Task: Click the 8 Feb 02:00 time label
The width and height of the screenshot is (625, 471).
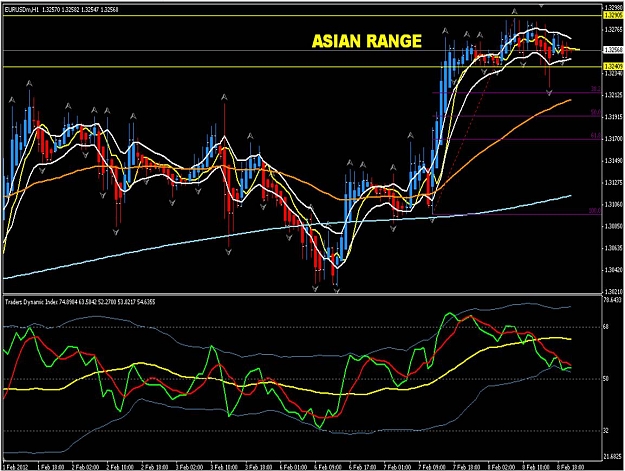Action: coord(501,467)
